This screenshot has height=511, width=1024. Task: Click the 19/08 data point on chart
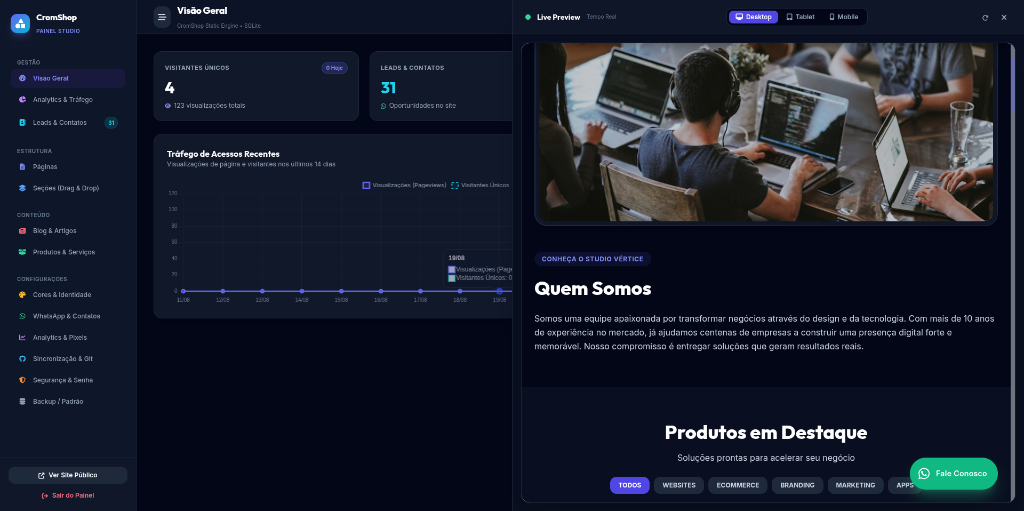tap(500, 291)
